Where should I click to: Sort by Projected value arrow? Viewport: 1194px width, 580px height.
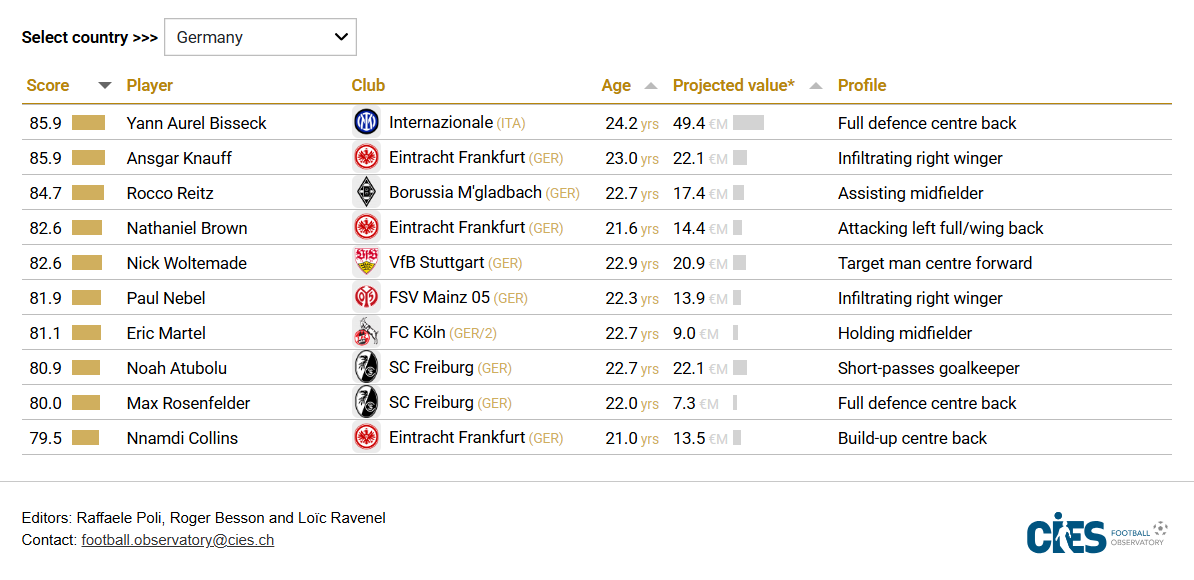[x=816, y=85]
